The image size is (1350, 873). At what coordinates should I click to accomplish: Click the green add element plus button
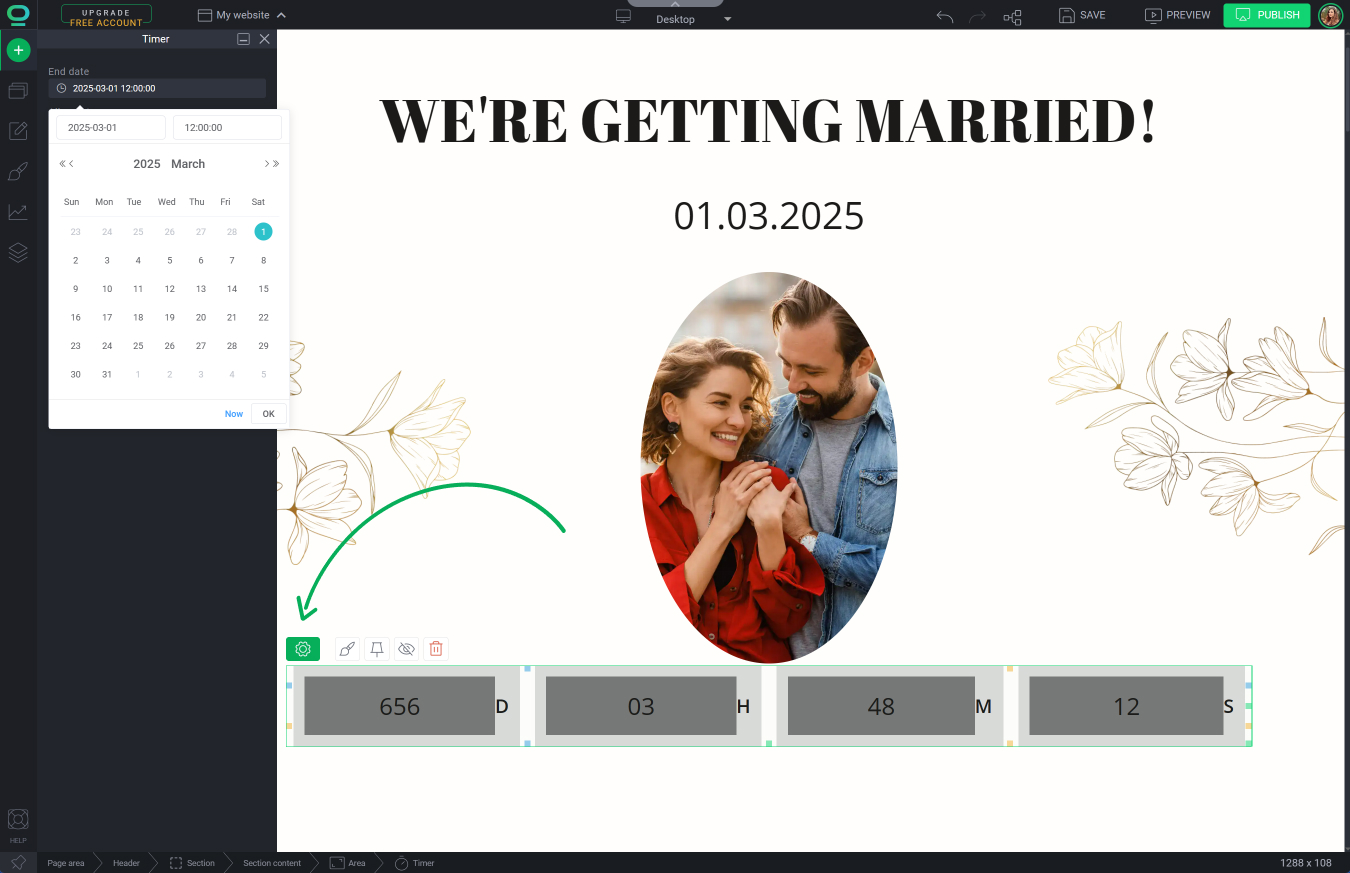coord(18,50)
